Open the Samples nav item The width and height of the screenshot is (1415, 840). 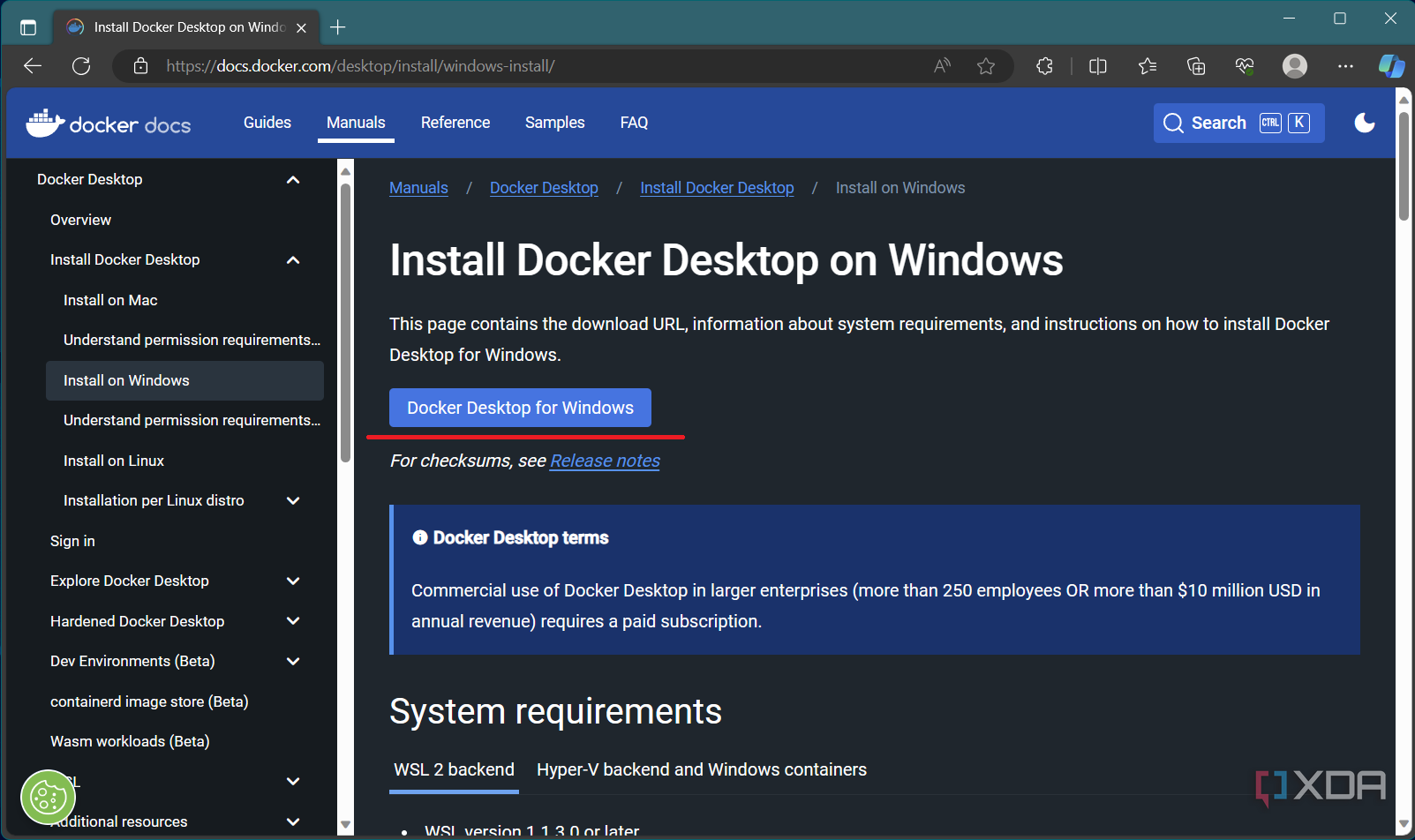point(554,123)
